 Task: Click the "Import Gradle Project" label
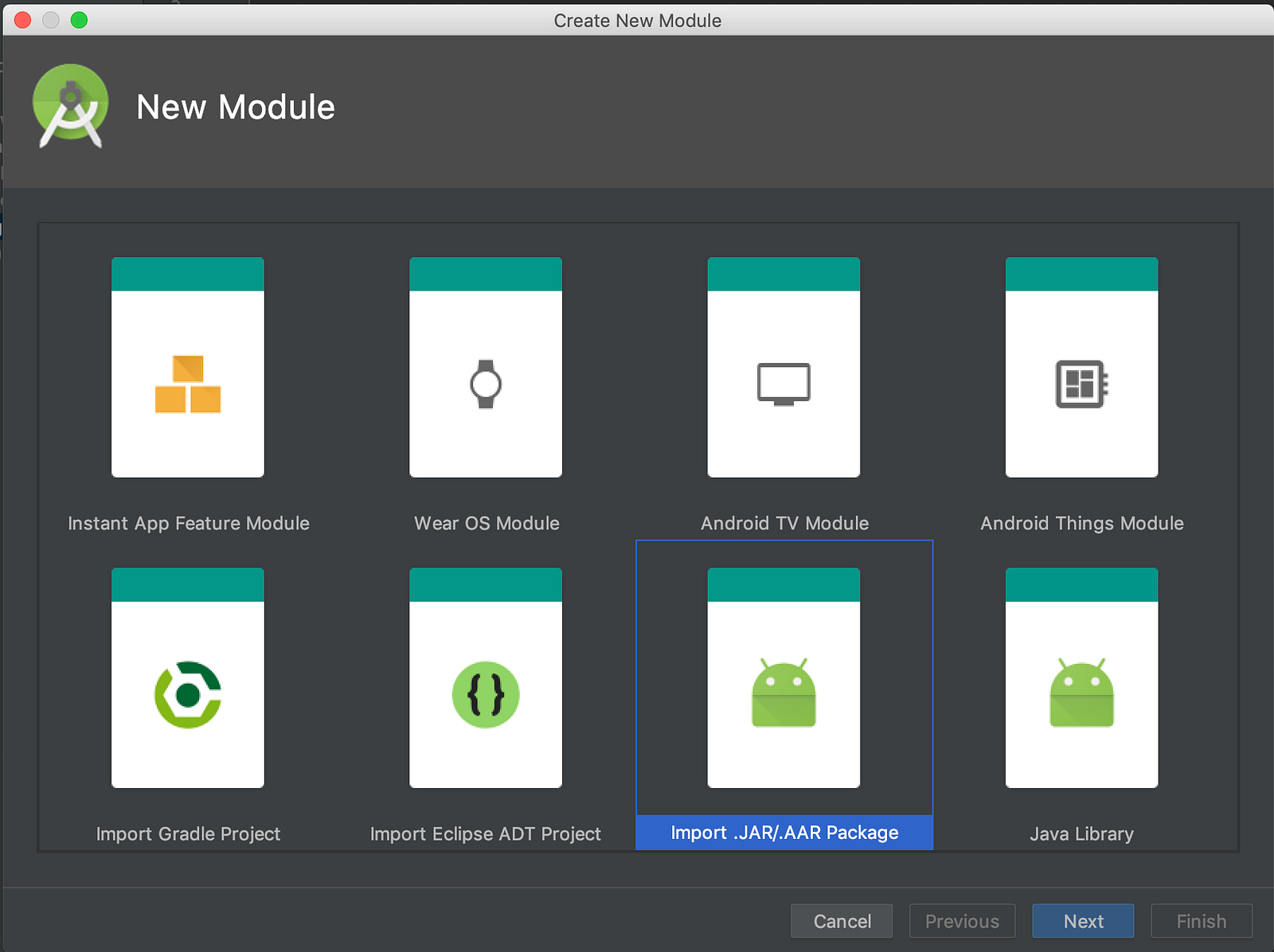coord(188,833)
